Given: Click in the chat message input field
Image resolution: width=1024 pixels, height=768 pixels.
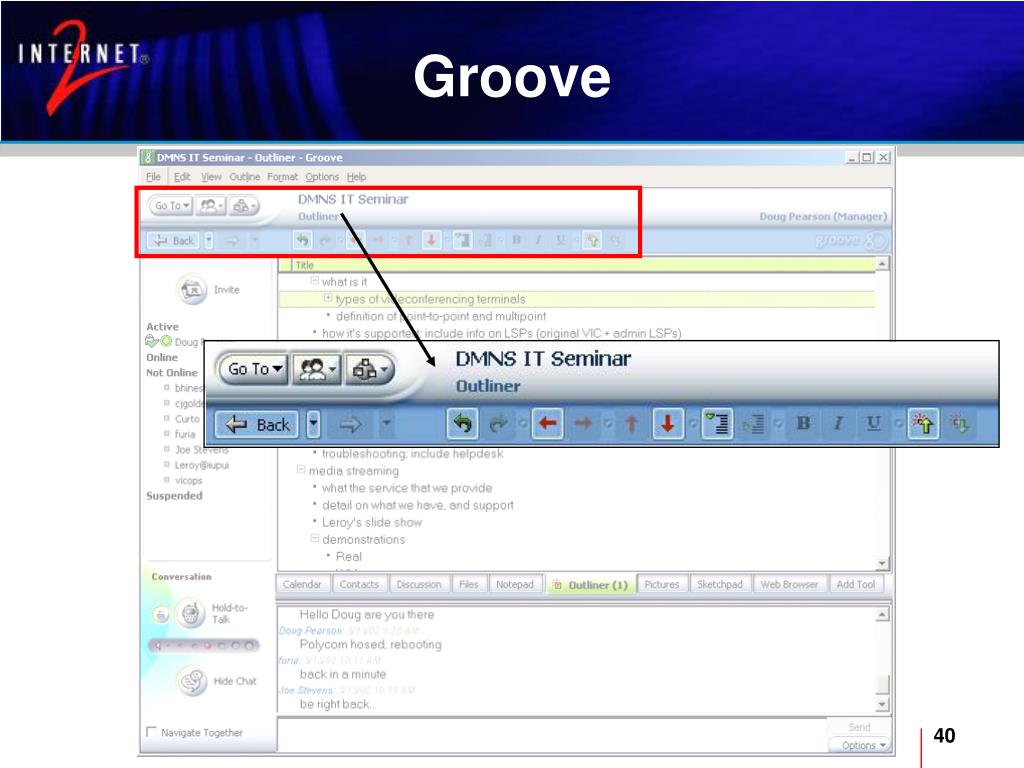Looking at the screenshot, I should click(552, 735).
